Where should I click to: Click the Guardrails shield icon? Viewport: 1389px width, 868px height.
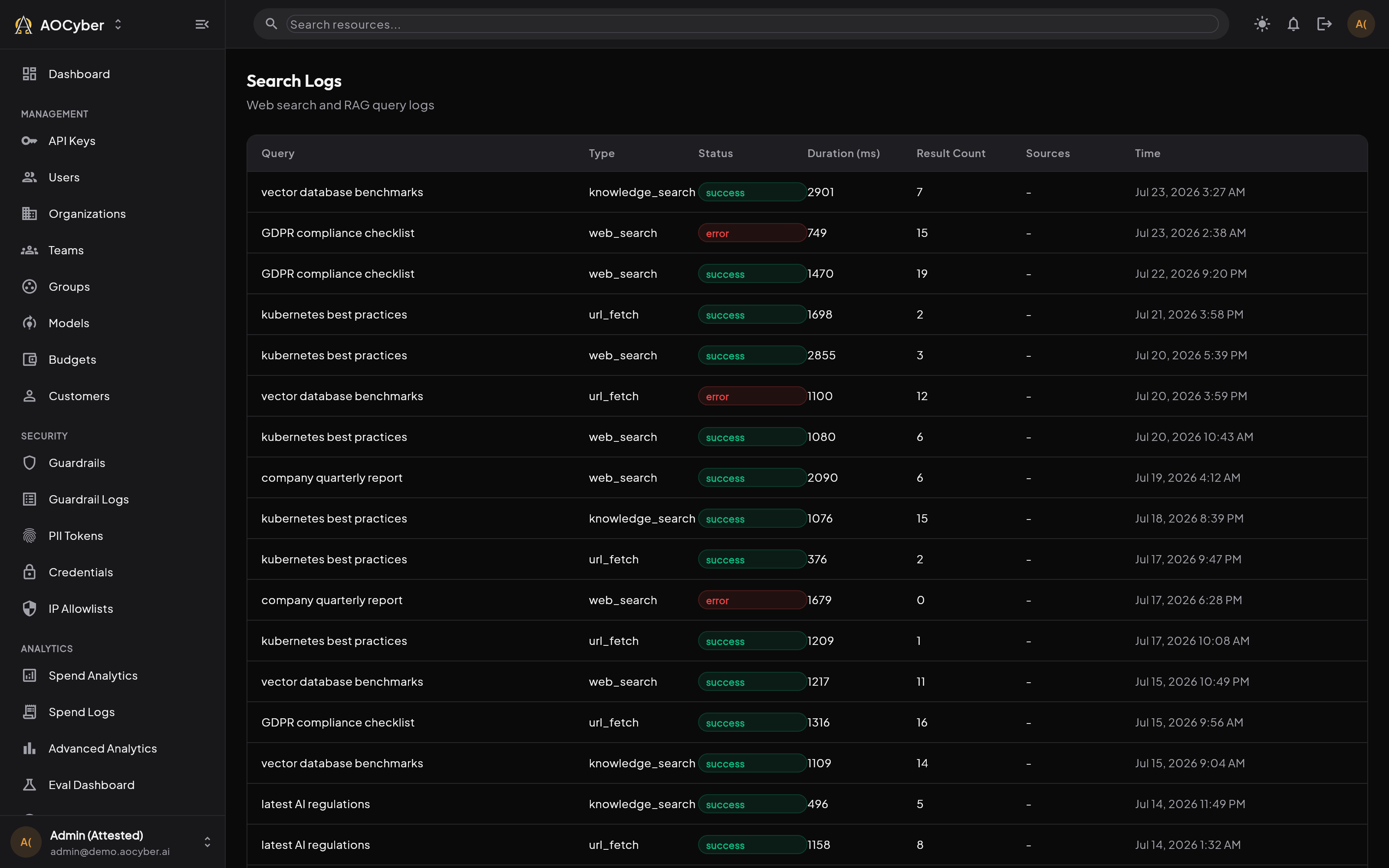coord(29,463)
